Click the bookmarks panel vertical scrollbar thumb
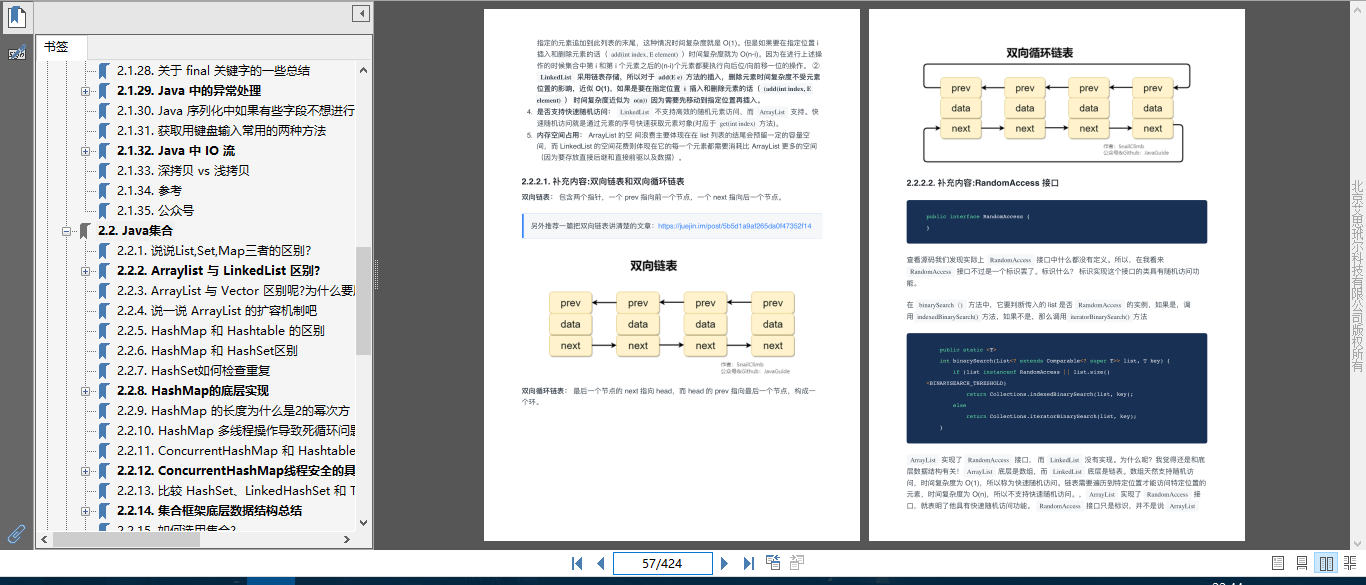The image size is (1366, 585). pyautogui.click(x=363, y=300)
